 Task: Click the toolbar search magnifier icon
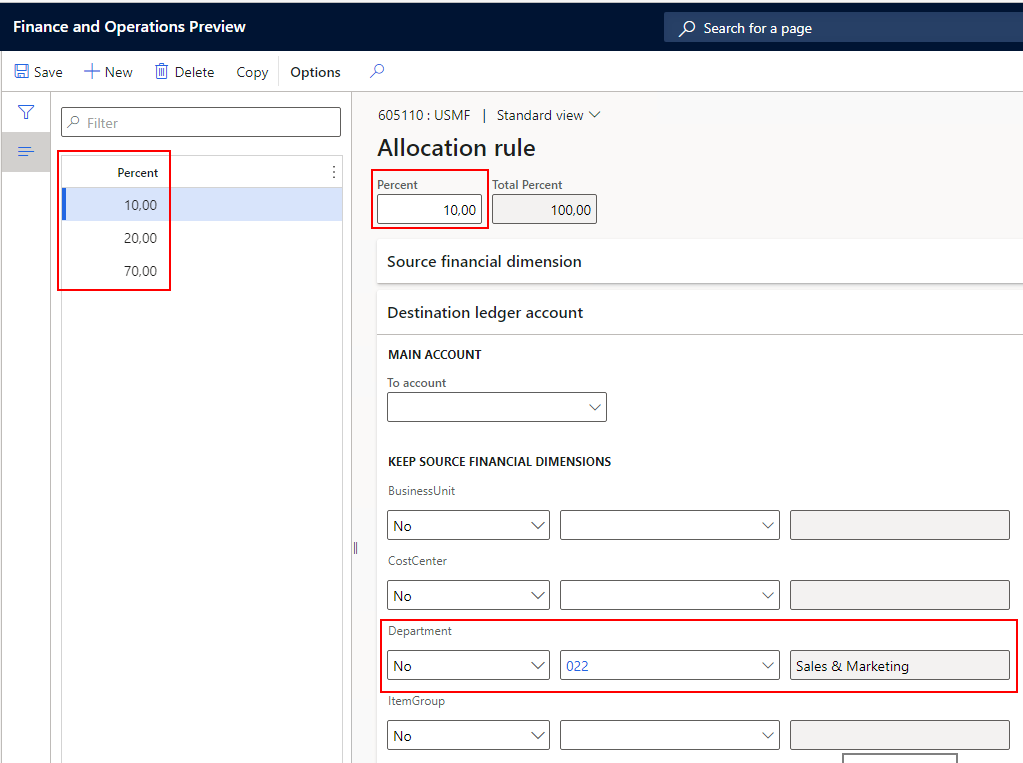[377, 71]
